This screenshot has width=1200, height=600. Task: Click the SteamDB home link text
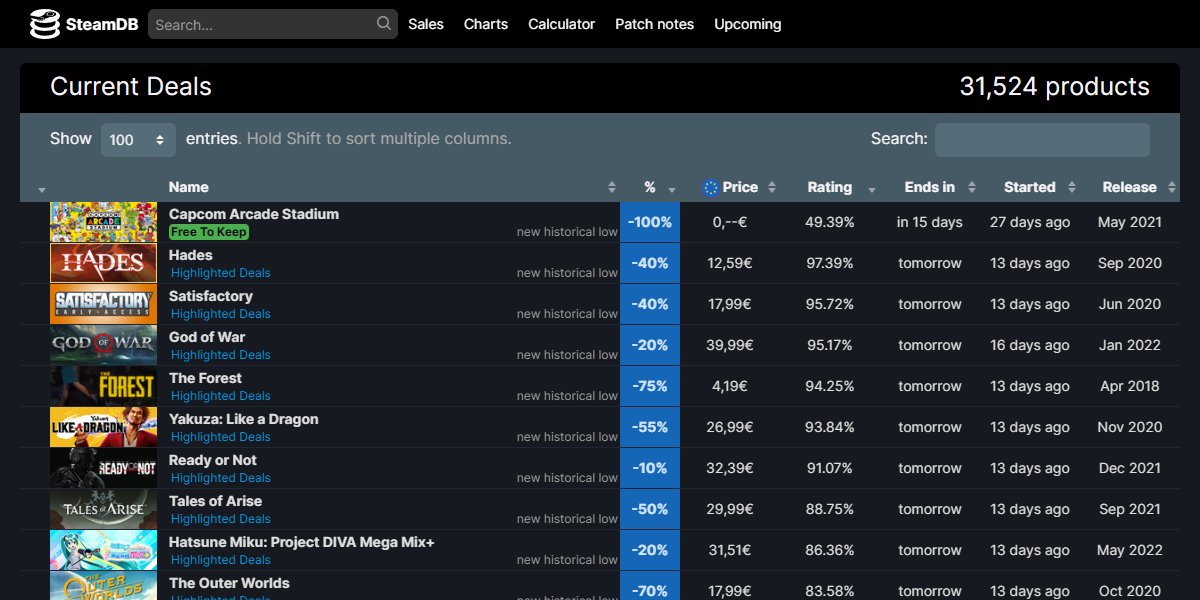[102, 24]
